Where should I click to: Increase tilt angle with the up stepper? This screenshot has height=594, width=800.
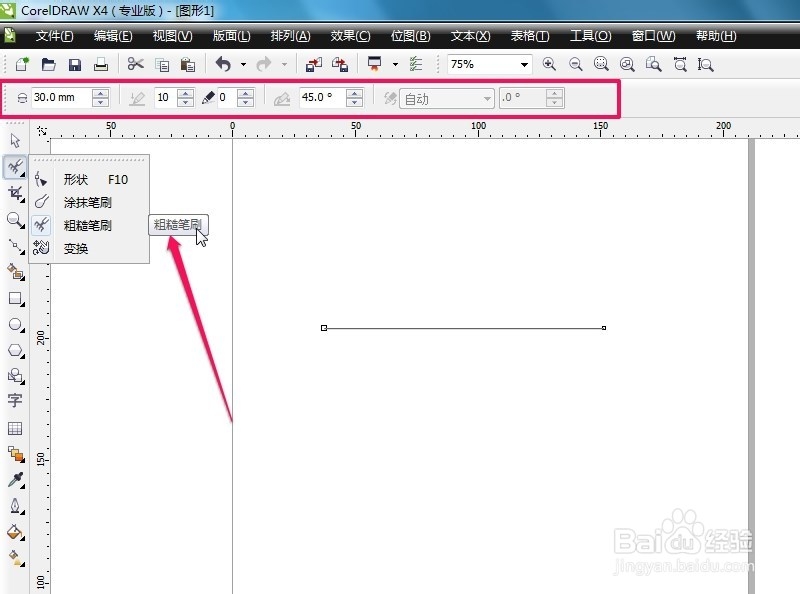[354, 93]
